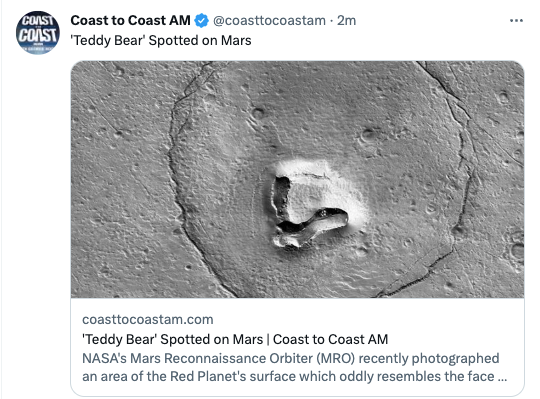Click the 2m tweet timestamp
Viewport: 540px width, 399px height.
346,21
